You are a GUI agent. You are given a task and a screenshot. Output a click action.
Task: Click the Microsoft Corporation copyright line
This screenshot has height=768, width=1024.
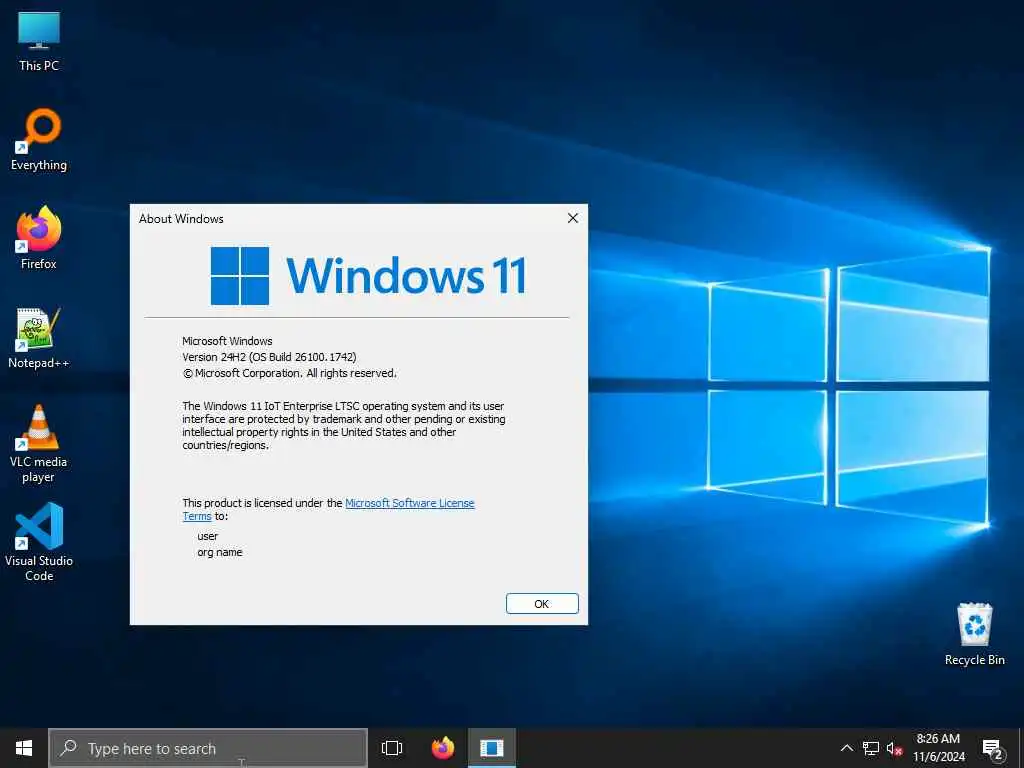click(289, 374)
